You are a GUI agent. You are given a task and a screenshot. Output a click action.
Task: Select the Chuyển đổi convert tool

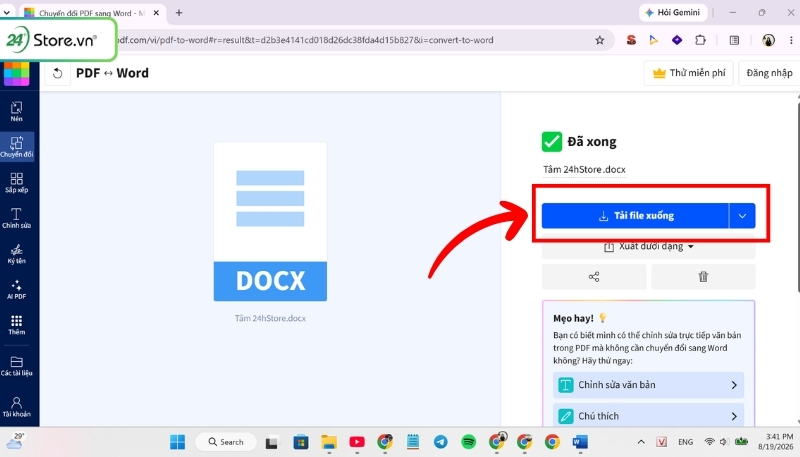point(16,147)
